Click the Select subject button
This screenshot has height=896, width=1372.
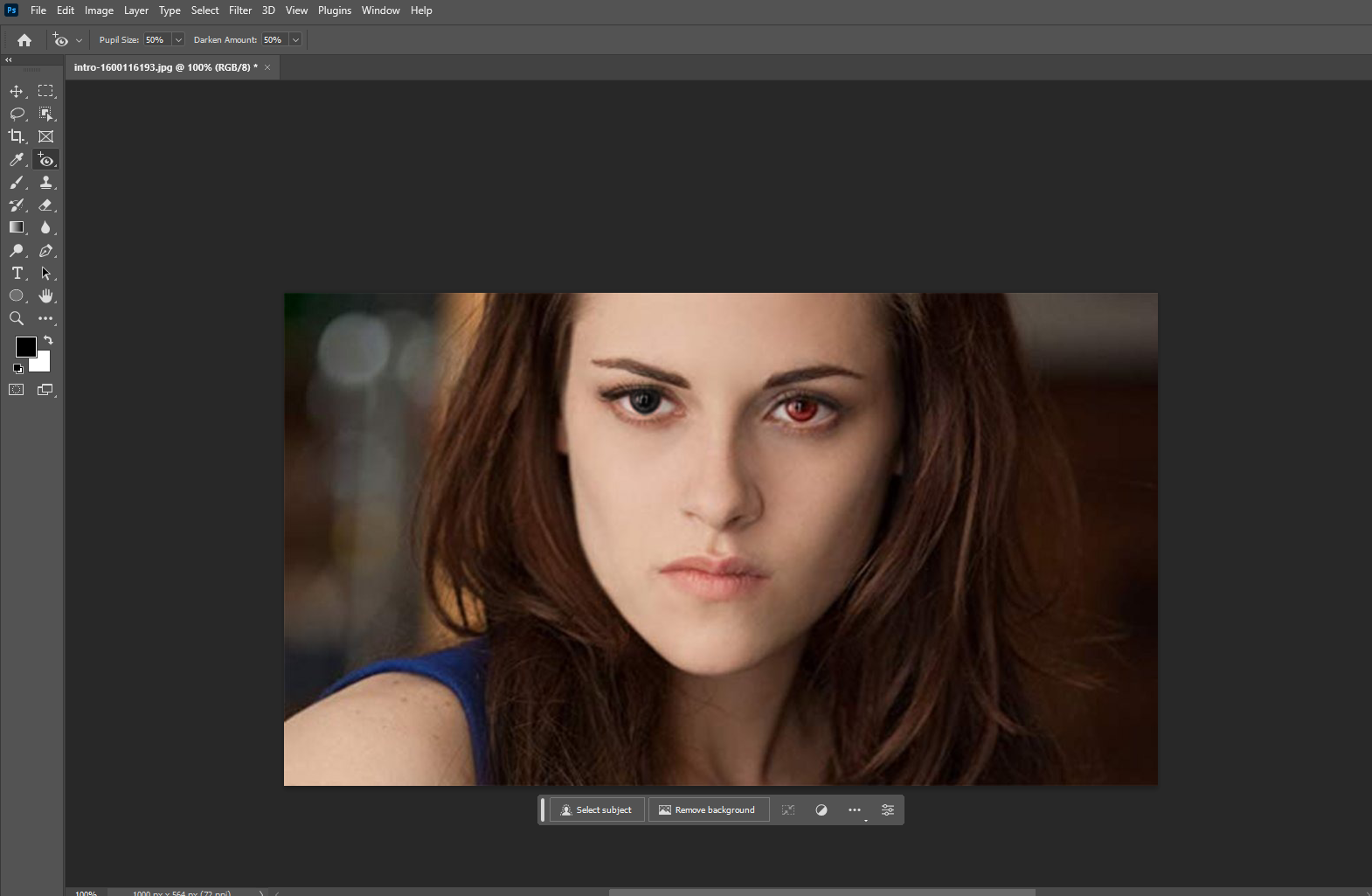pos(597,810)
